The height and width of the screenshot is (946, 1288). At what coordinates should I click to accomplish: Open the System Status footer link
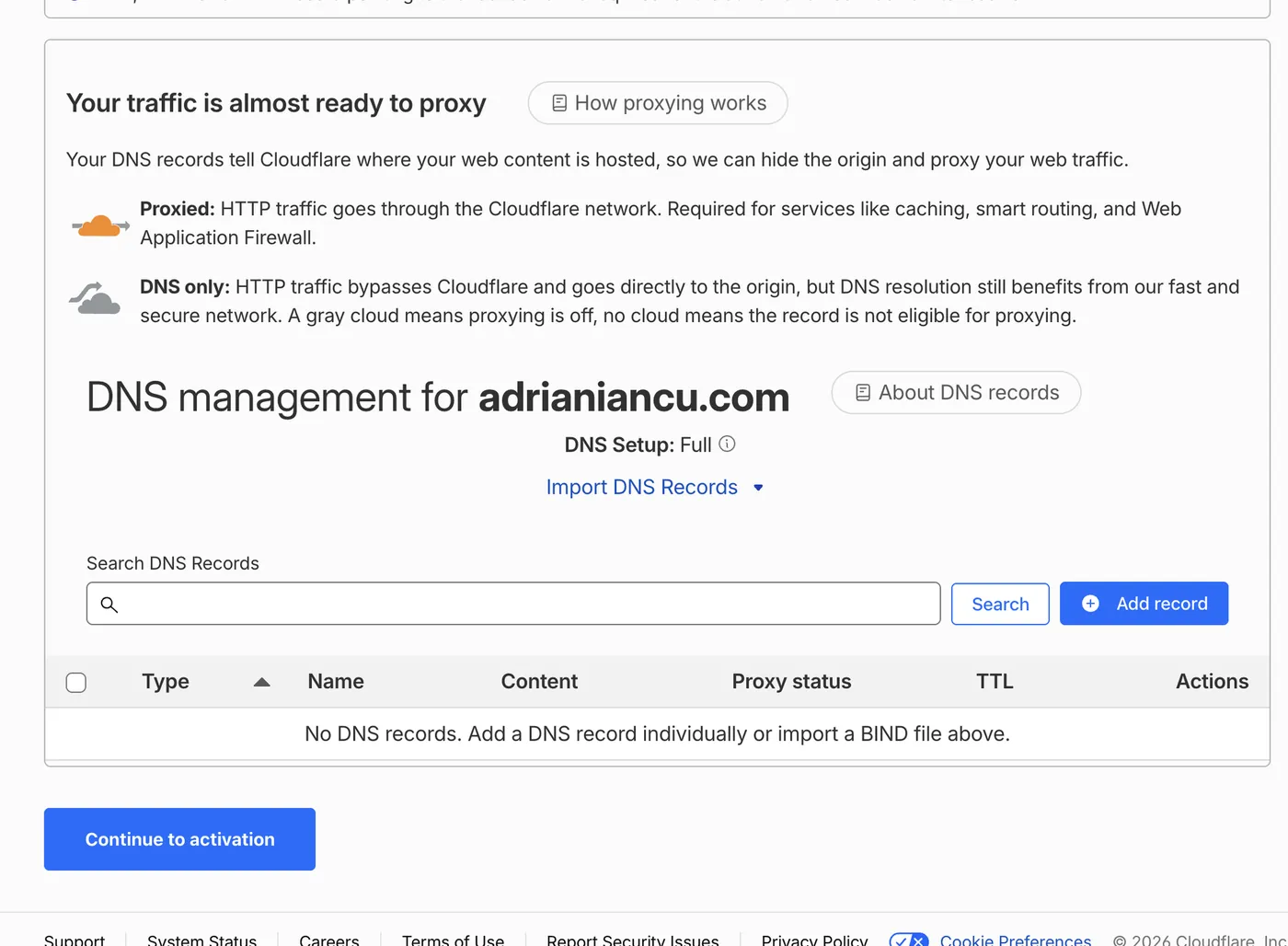201,940
